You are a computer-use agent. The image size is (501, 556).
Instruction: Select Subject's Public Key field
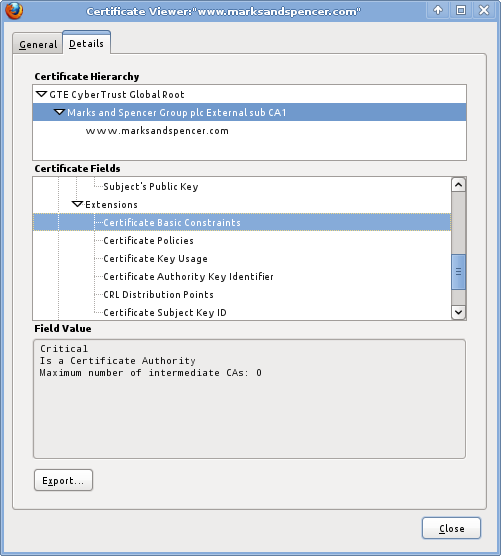[x=242, y=187]
